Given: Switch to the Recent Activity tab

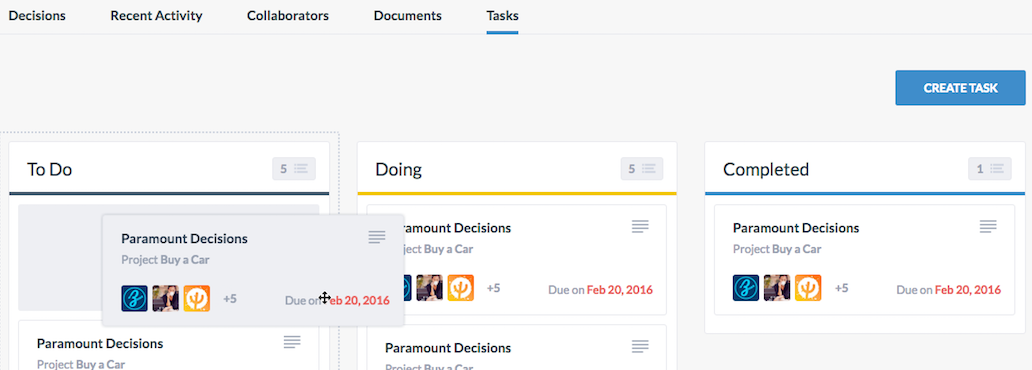Looking at the screenshot, I should [x=157, y=16].
